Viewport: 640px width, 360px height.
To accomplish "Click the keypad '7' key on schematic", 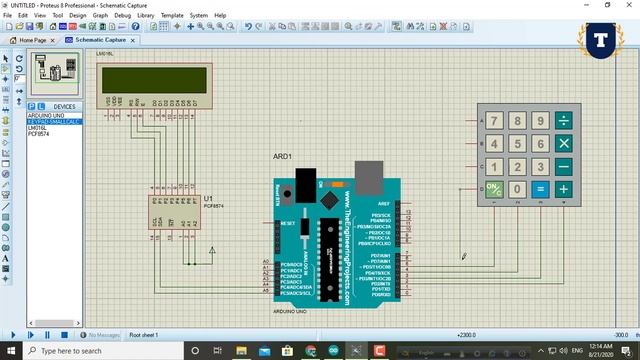I will point(494,121).
